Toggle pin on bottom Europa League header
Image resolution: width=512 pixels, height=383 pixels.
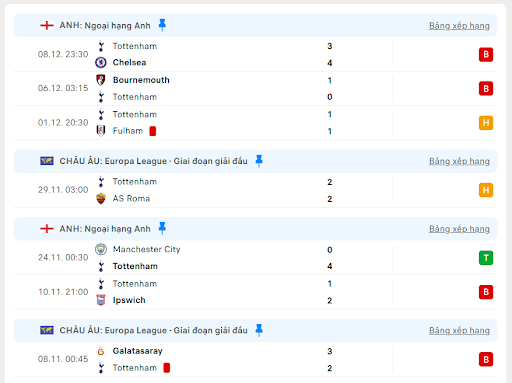[x=259, y=330]
